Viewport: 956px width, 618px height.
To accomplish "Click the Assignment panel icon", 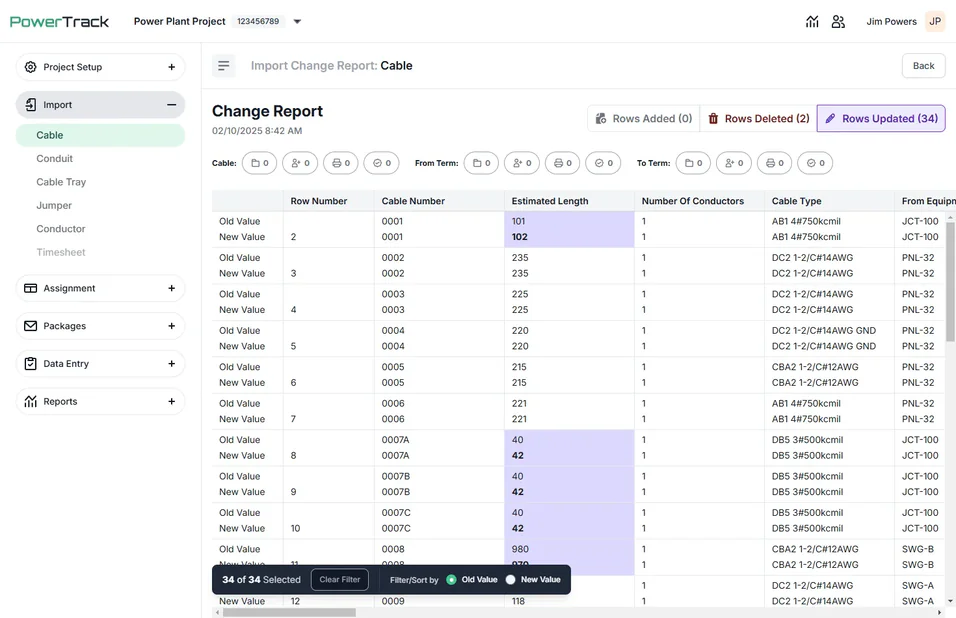I will (x=30, y=288).
